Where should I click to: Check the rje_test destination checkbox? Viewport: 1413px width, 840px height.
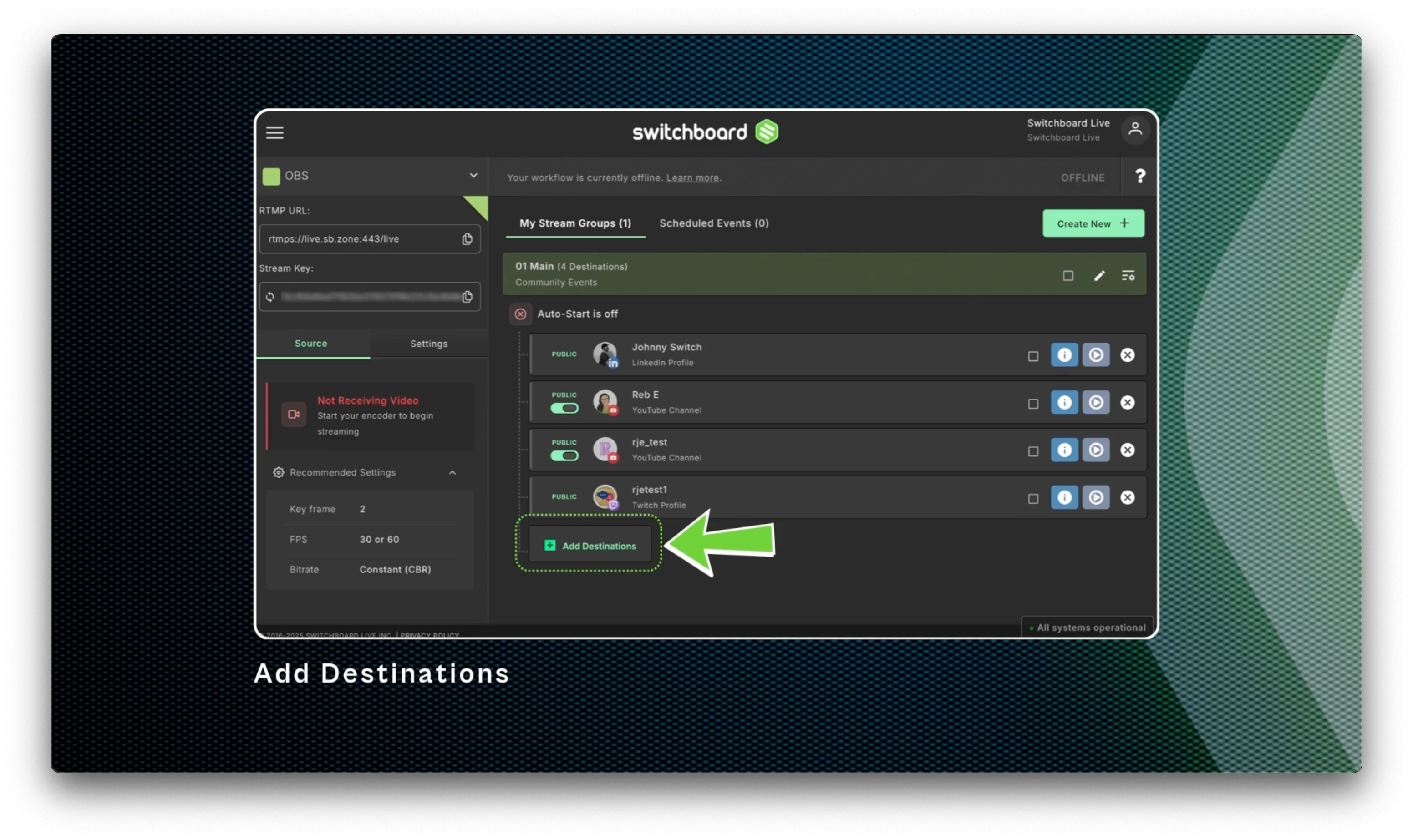(x=1032, y=451)
